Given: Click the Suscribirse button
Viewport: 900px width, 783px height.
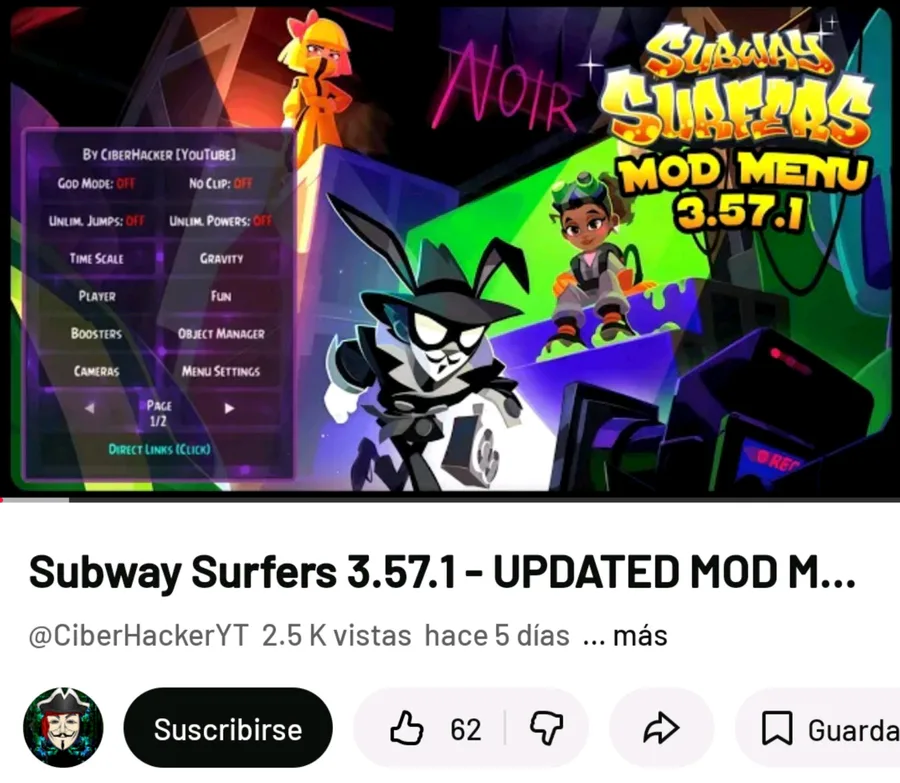Looking at the screenshot, I should pyautogui.click(x=228, y=728).
